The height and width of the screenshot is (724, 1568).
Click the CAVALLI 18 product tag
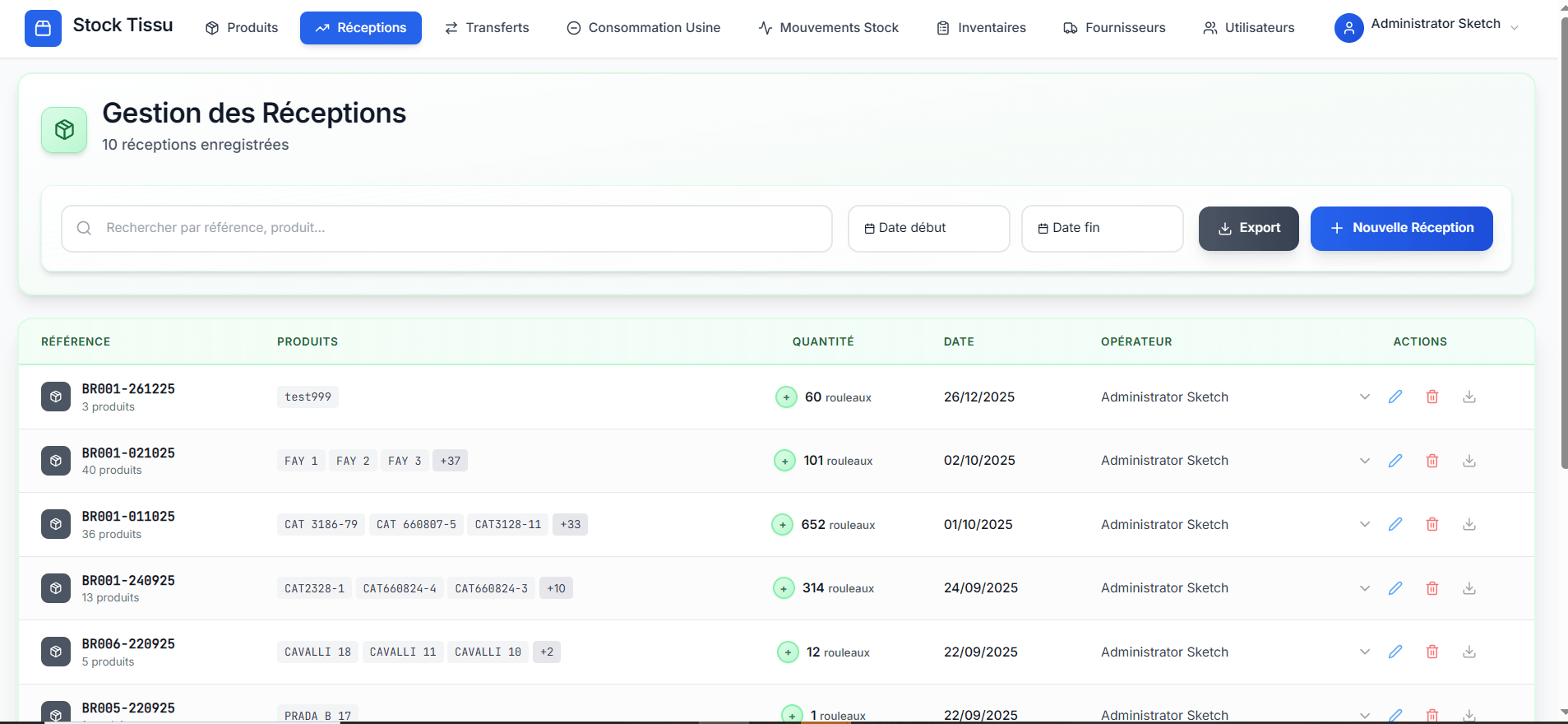coord(317,652)
